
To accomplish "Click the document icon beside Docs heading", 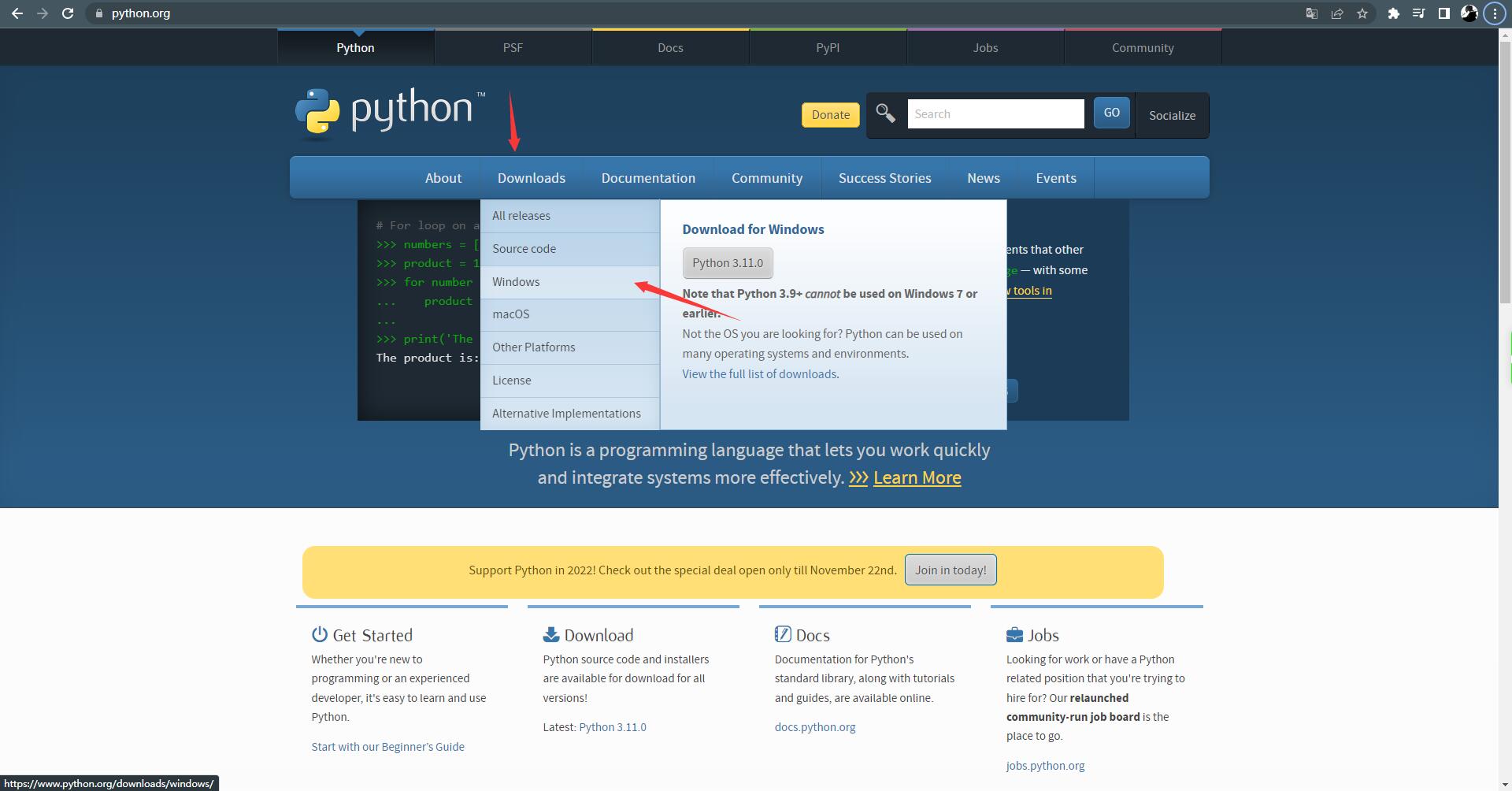I will tap(783, 634).
